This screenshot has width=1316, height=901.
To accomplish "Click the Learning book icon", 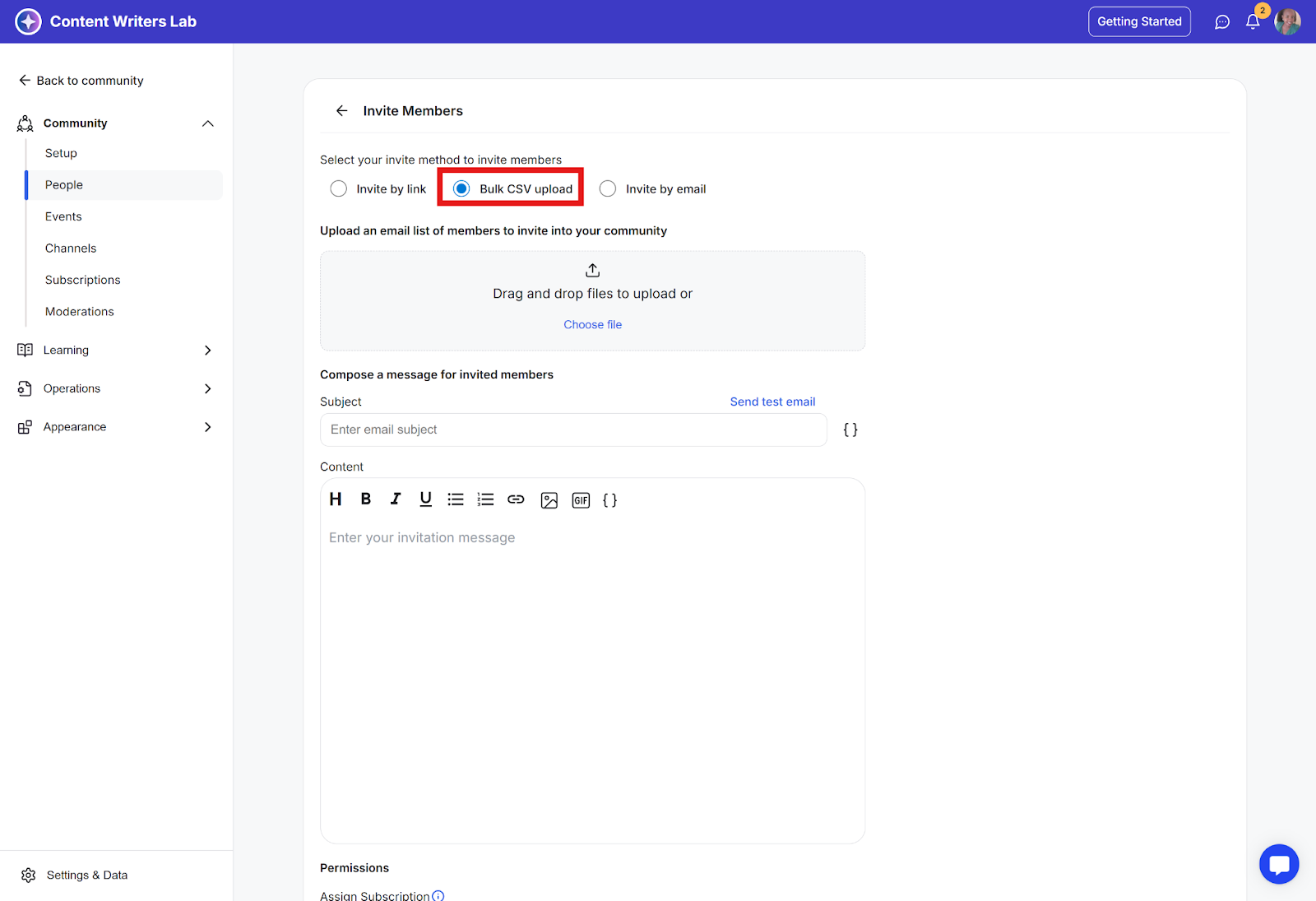I will [25, 351].
